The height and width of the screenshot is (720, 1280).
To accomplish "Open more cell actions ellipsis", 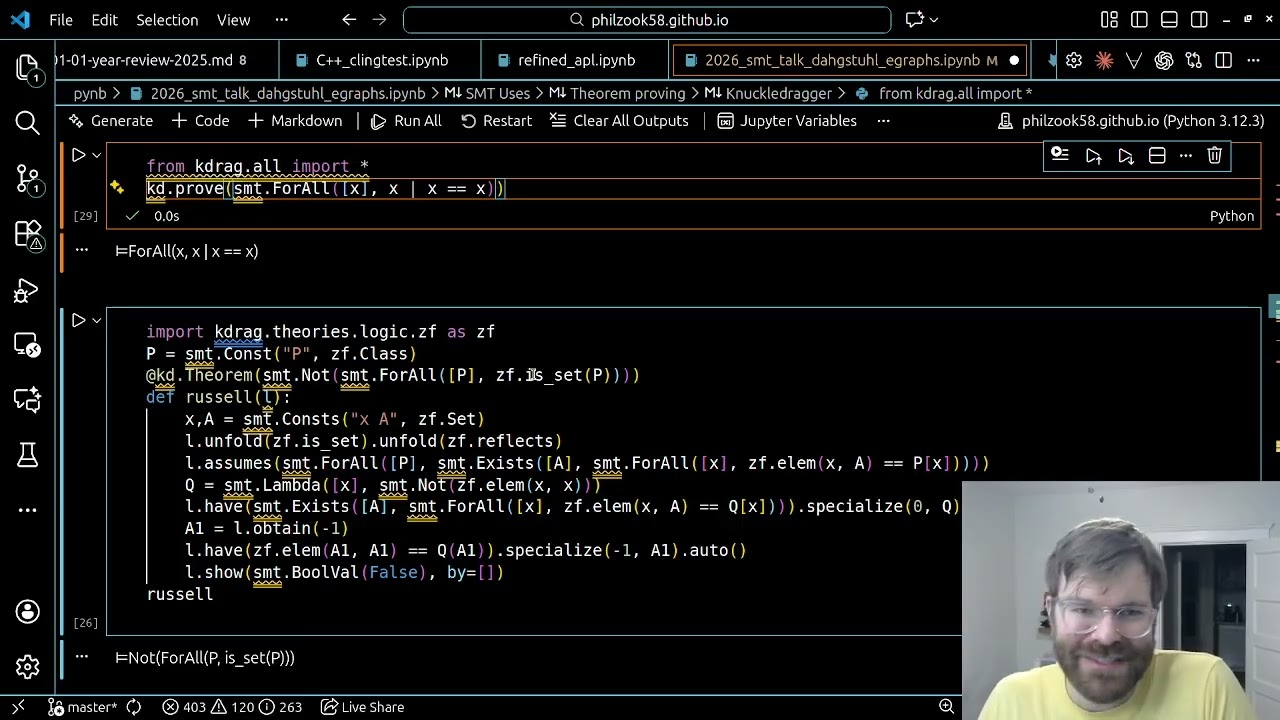I will [x=1186, y=155].
